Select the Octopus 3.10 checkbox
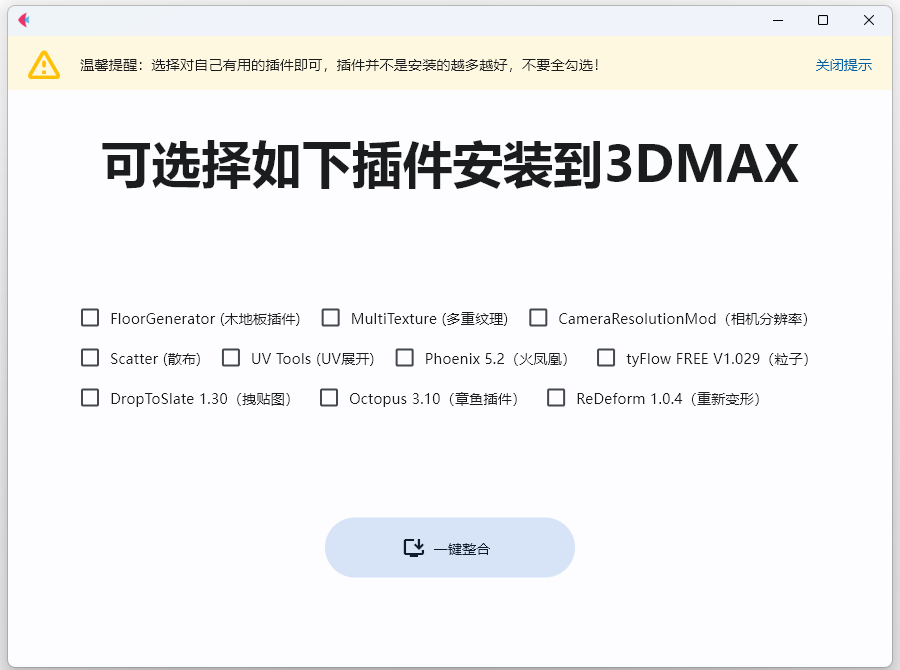Viewport: 900px width, 670px height. pos(329,397)
